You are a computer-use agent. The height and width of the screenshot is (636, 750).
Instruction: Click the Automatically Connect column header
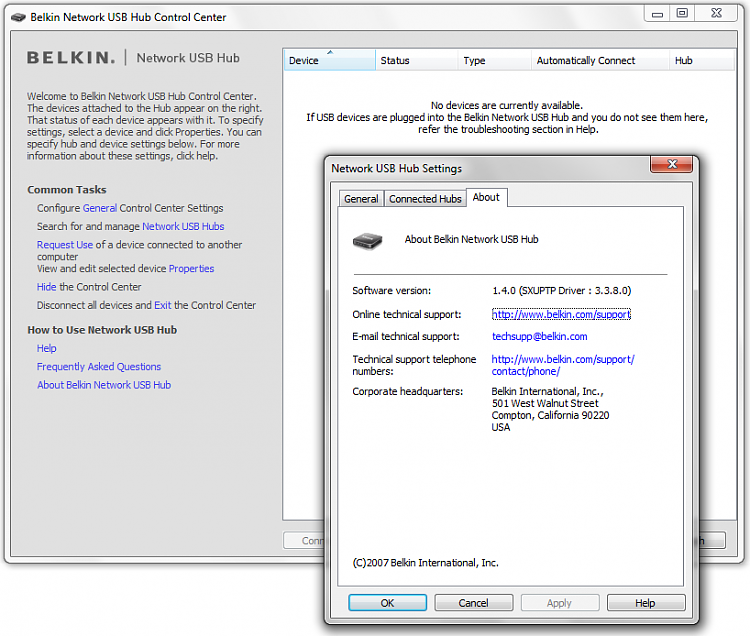(x=600, y=61)
